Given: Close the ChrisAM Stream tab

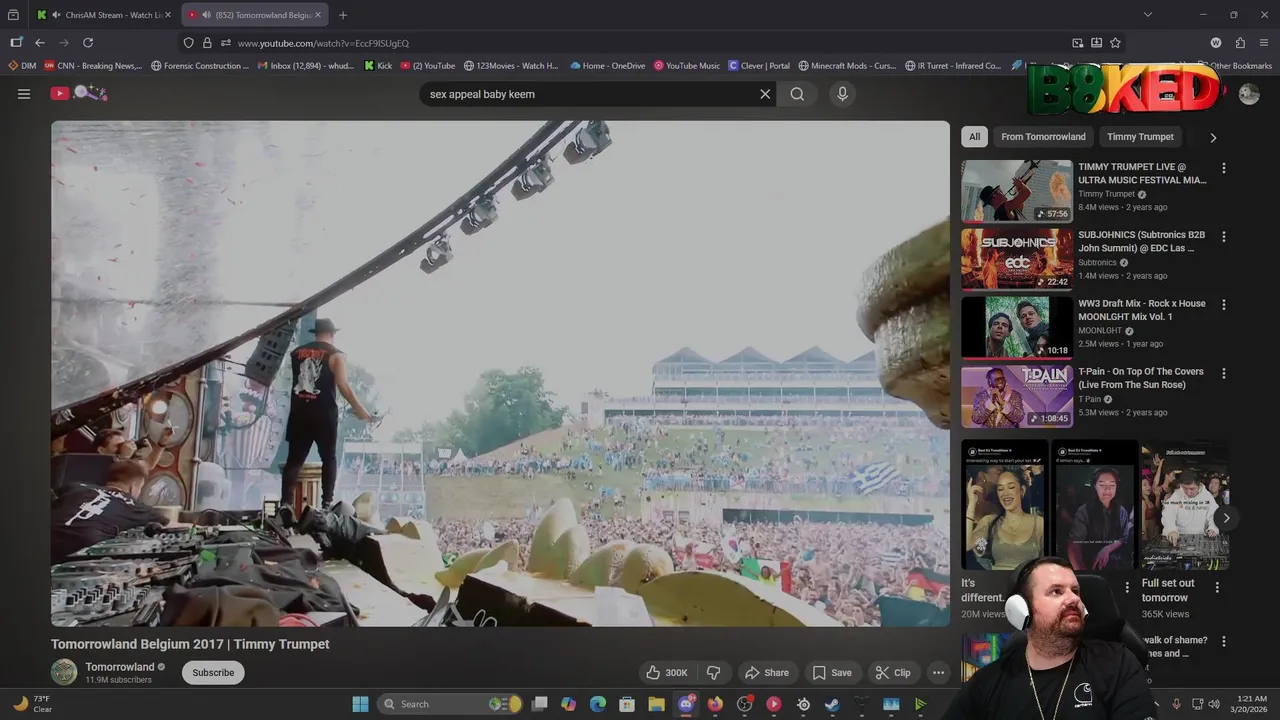Looking at the screenshot, I should click(168, 15).
